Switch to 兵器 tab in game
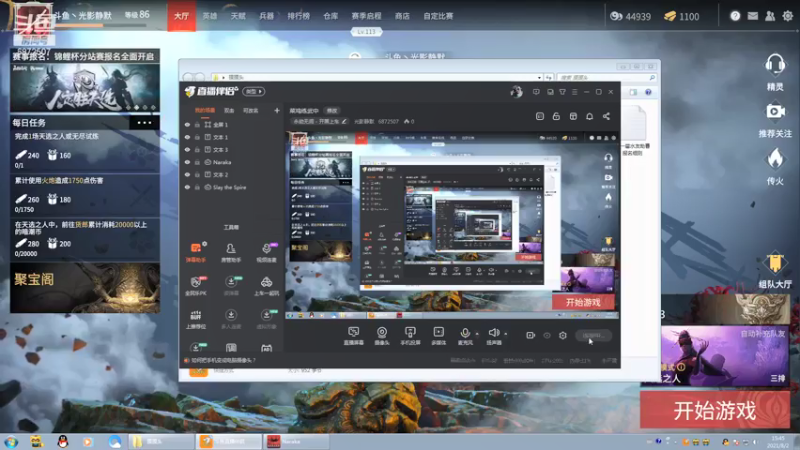Viewport: 800px width, 450px height. point(267,16)
